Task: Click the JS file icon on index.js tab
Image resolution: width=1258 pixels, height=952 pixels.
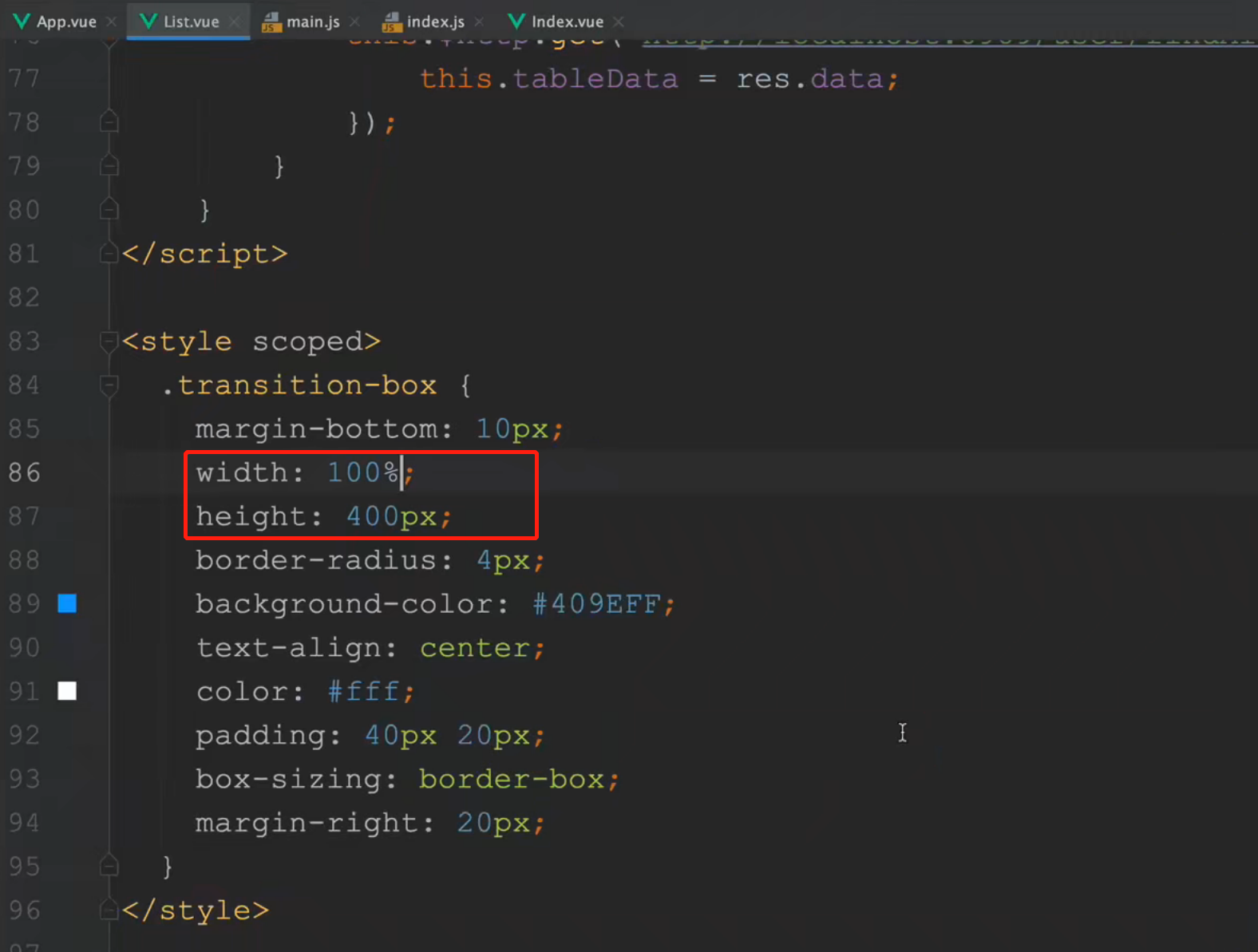Action: point(392,22)
